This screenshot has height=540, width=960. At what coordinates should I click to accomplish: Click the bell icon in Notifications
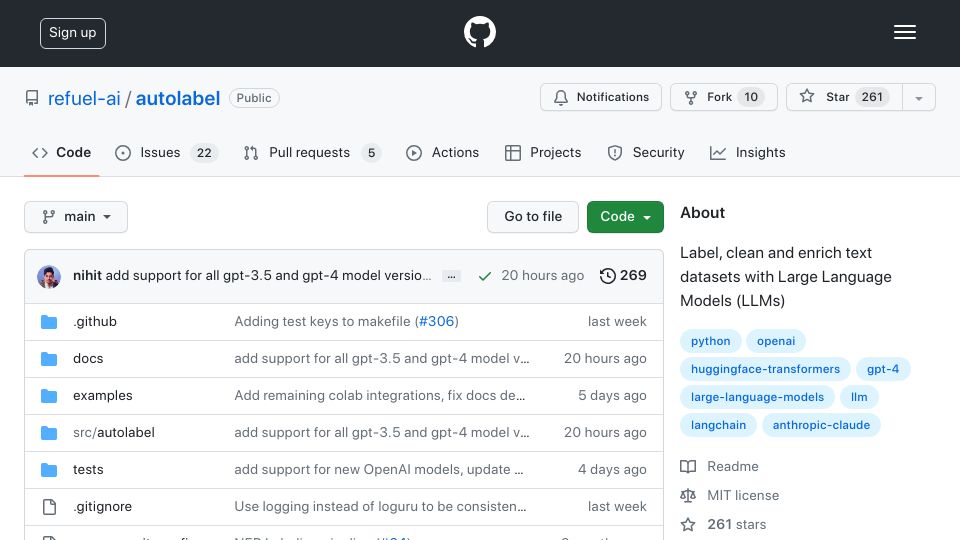[x=561, y=97]
